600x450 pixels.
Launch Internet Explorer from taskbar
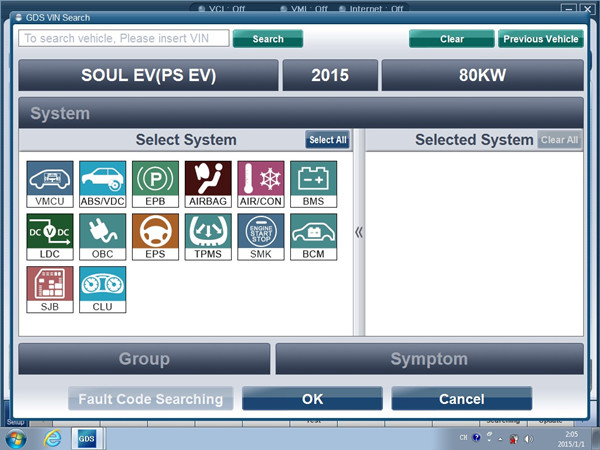52,439
